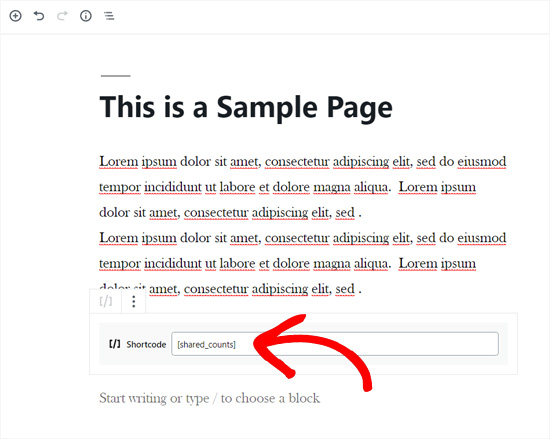Screen dimensions: 550x439
Task: Click 'Start writing or type / to choose a block'
Action: (x=209, y=398)
